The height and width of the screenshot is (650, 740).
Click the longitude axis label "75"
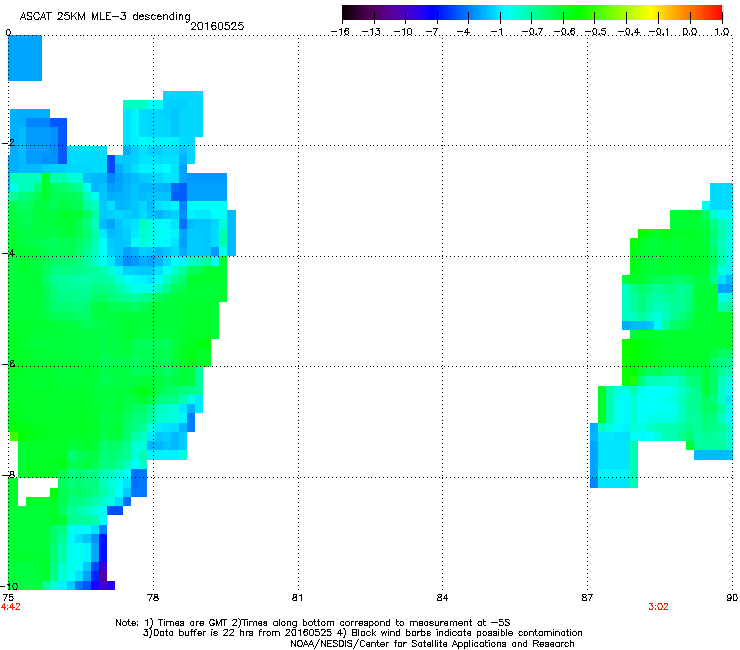(8, 598)
